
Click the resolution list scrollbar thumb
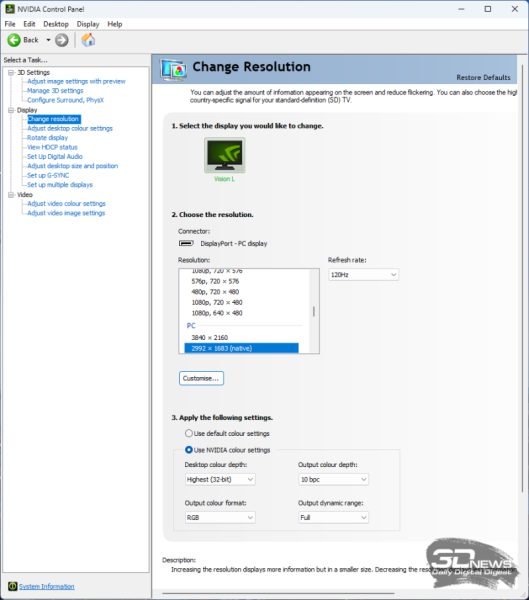[314, 311]
